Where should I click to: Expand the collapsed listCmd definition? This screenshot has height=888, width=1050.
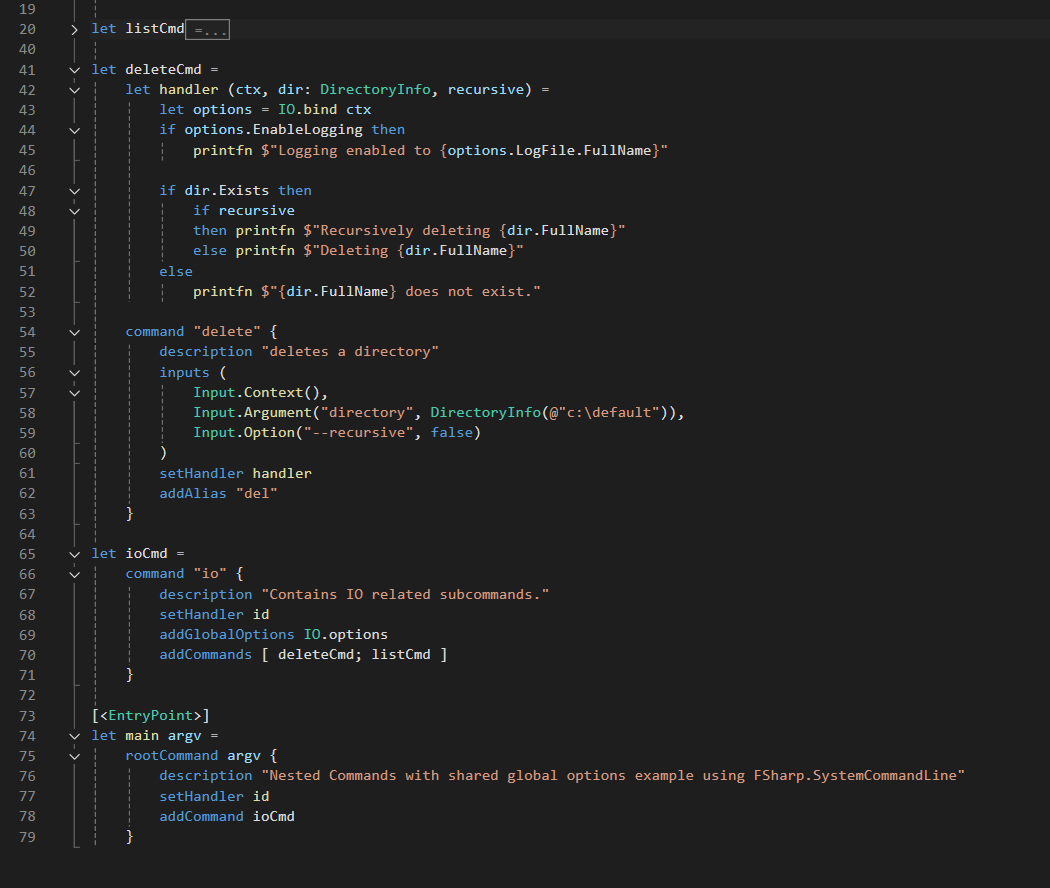(x=74, y=29)
